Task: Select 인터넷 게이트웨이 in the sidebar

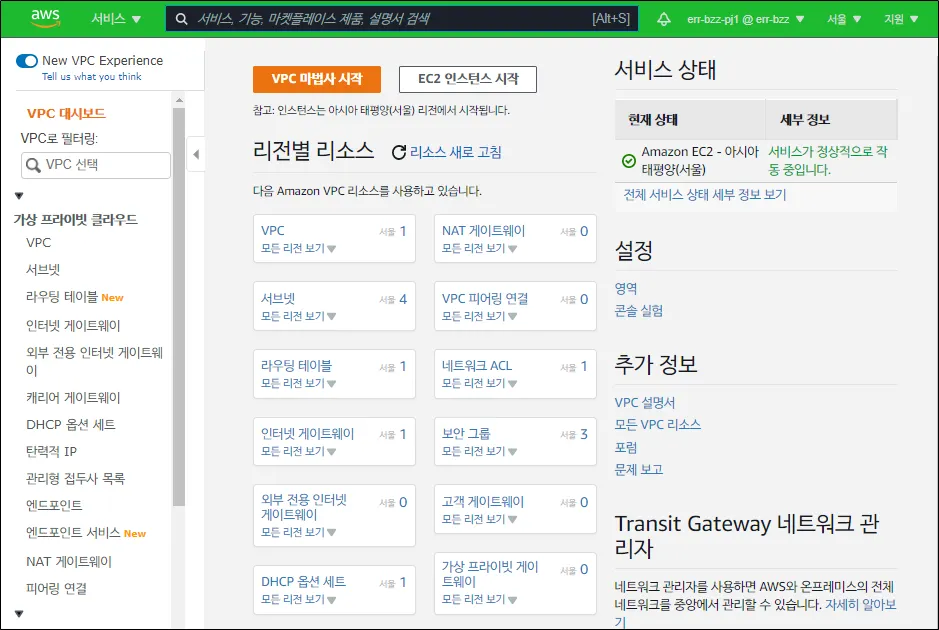Action: 73,326
